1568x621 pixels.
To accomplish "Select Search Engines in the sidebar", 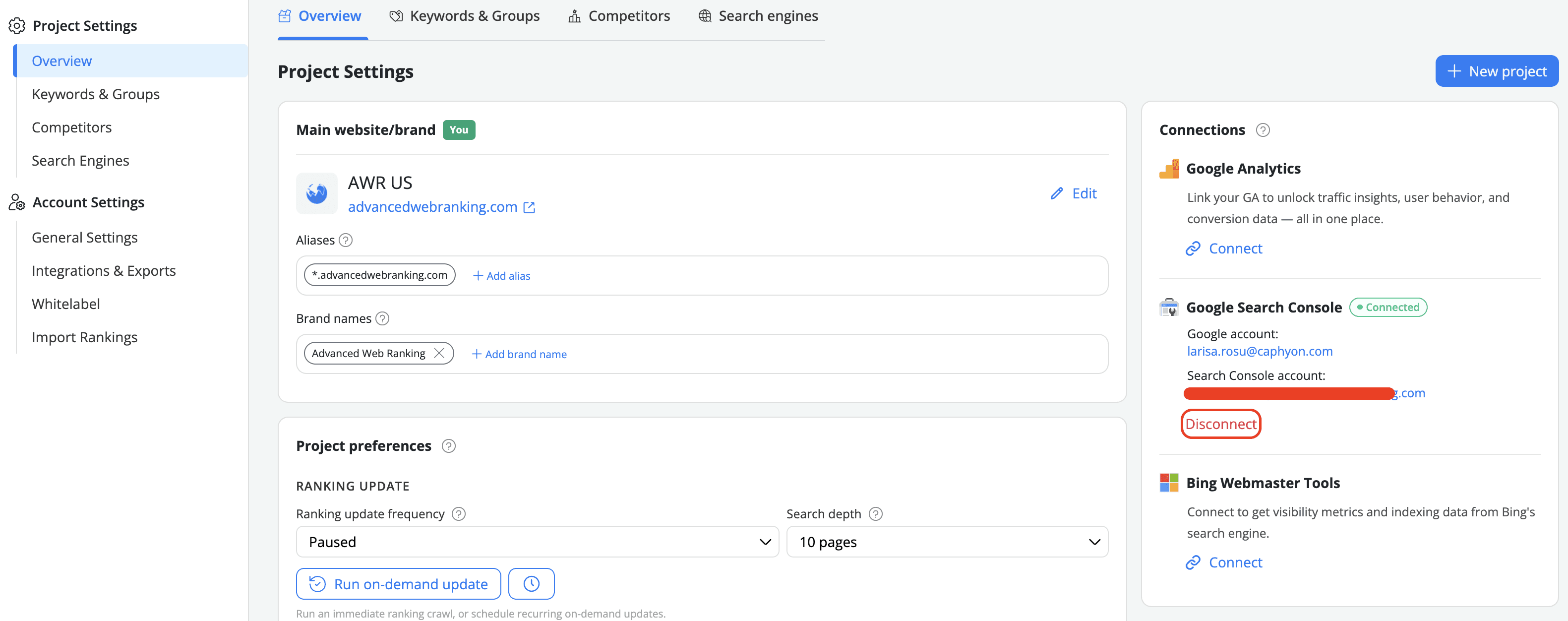I will (80, 161).
